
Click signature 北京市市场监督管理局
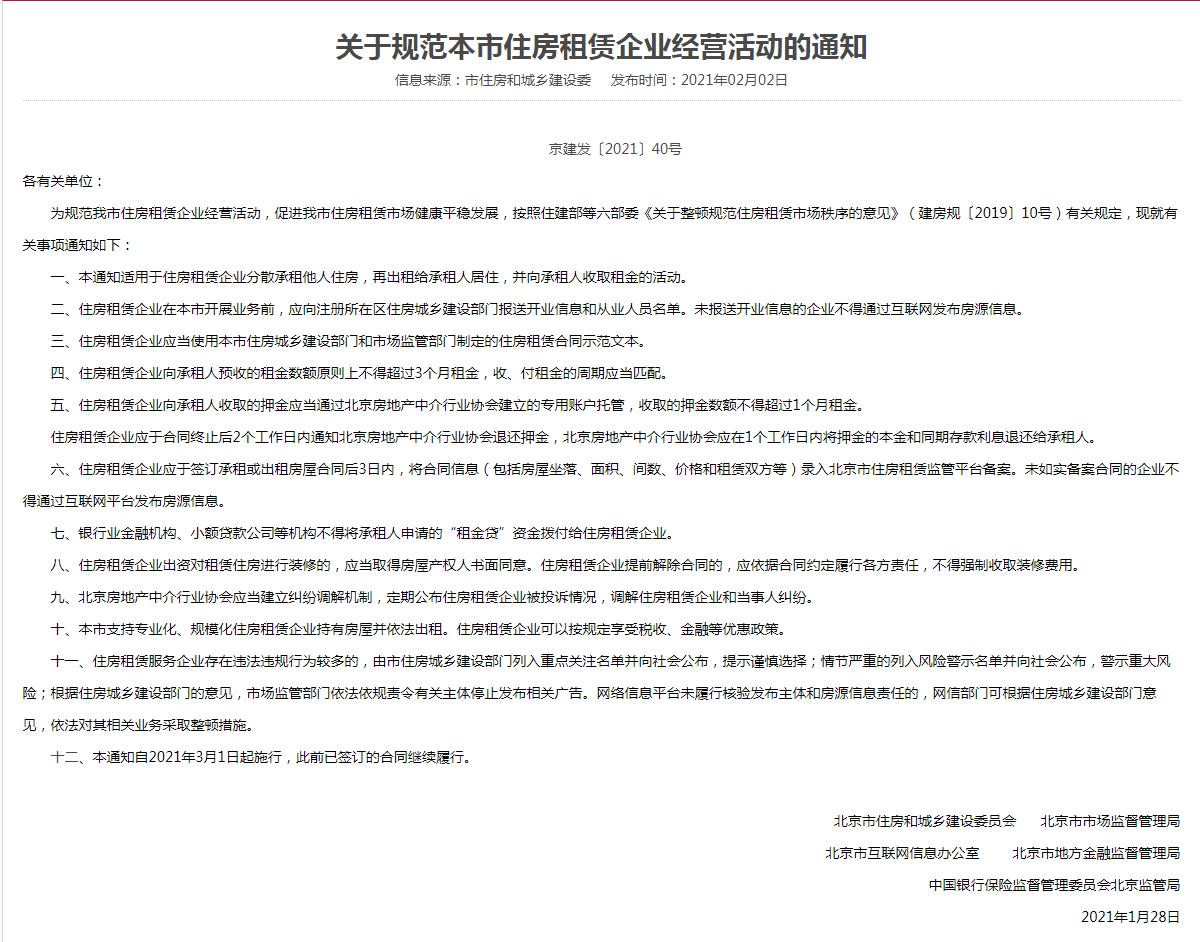coord(1110,821)
